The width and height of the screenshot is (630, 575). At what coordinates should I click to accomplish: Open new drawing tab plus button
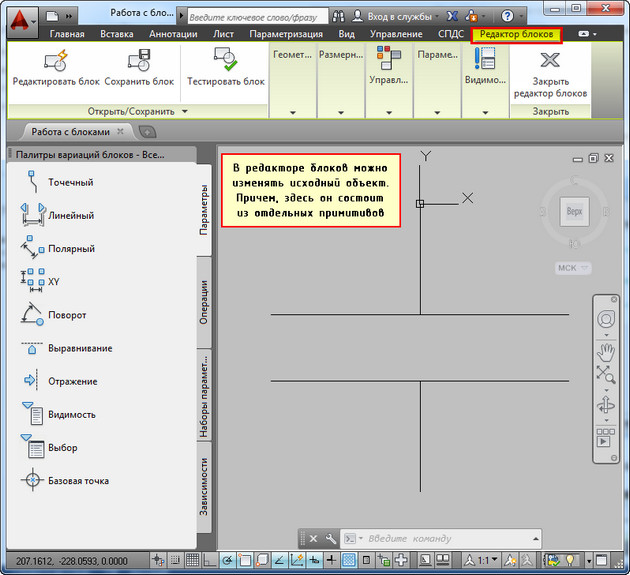click(x=147, y=132)
